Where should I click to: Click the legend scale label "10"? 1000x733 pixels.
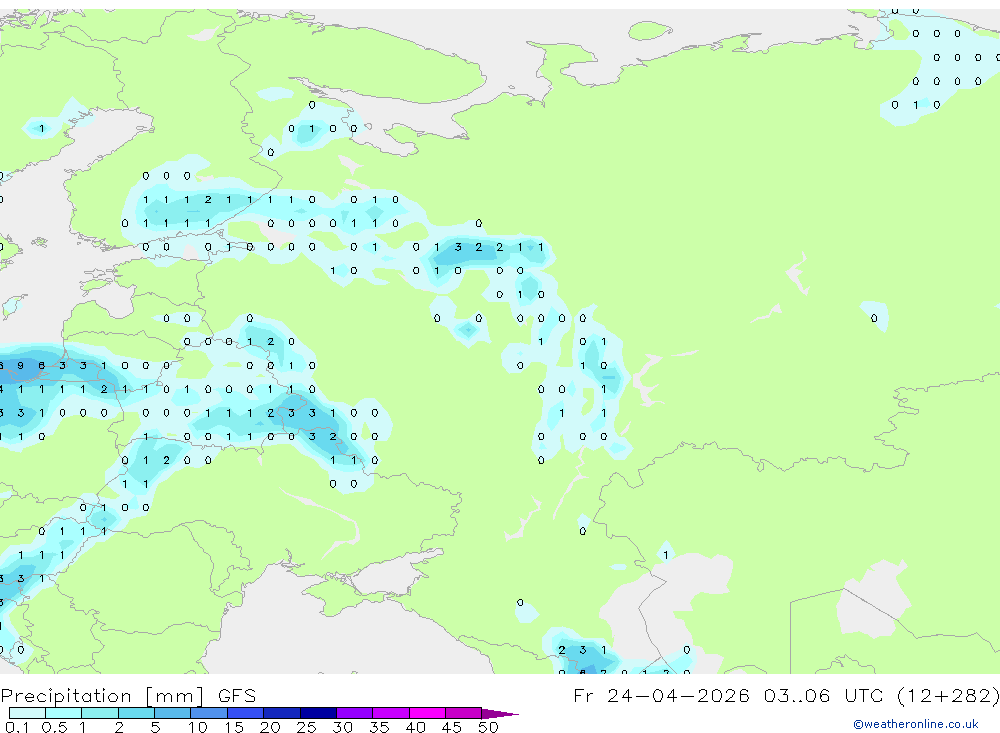(x=198, y=727)
